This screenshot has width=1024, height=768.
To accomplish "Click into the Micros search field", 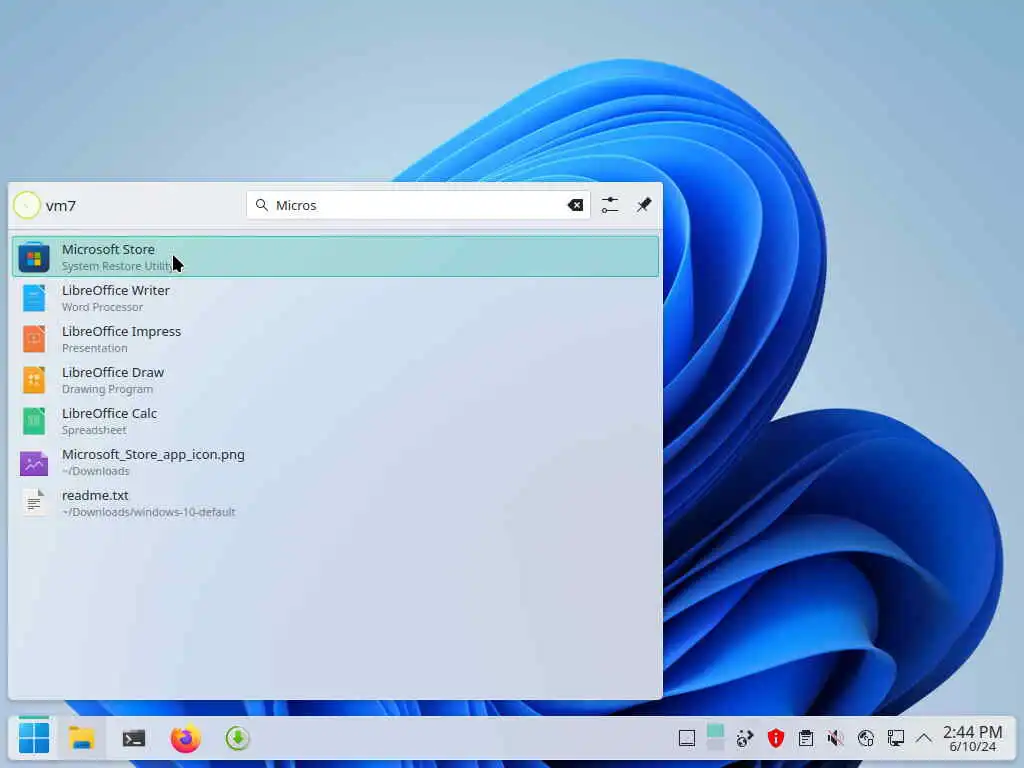I will pyautogui.click(x=418, y=205).
